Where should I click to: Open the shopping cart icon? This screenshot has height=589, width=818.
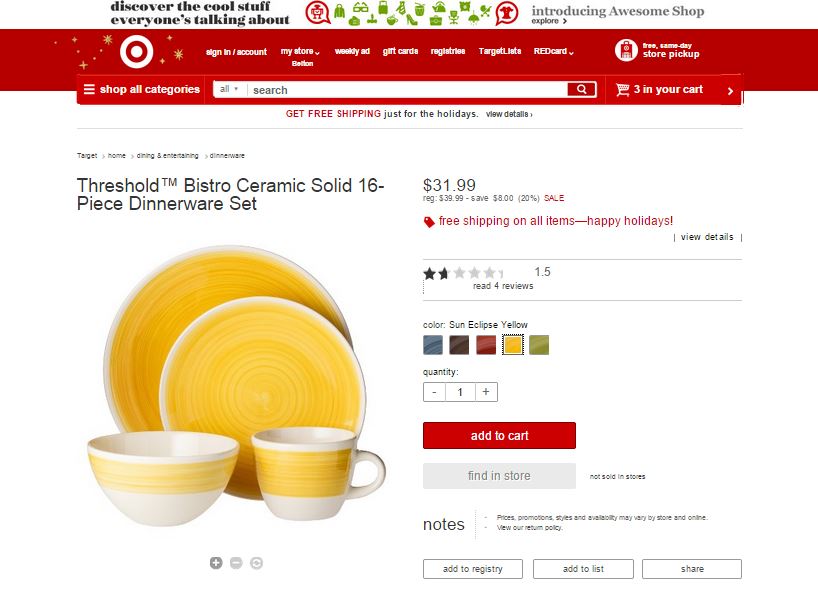[x=622, y=89]
